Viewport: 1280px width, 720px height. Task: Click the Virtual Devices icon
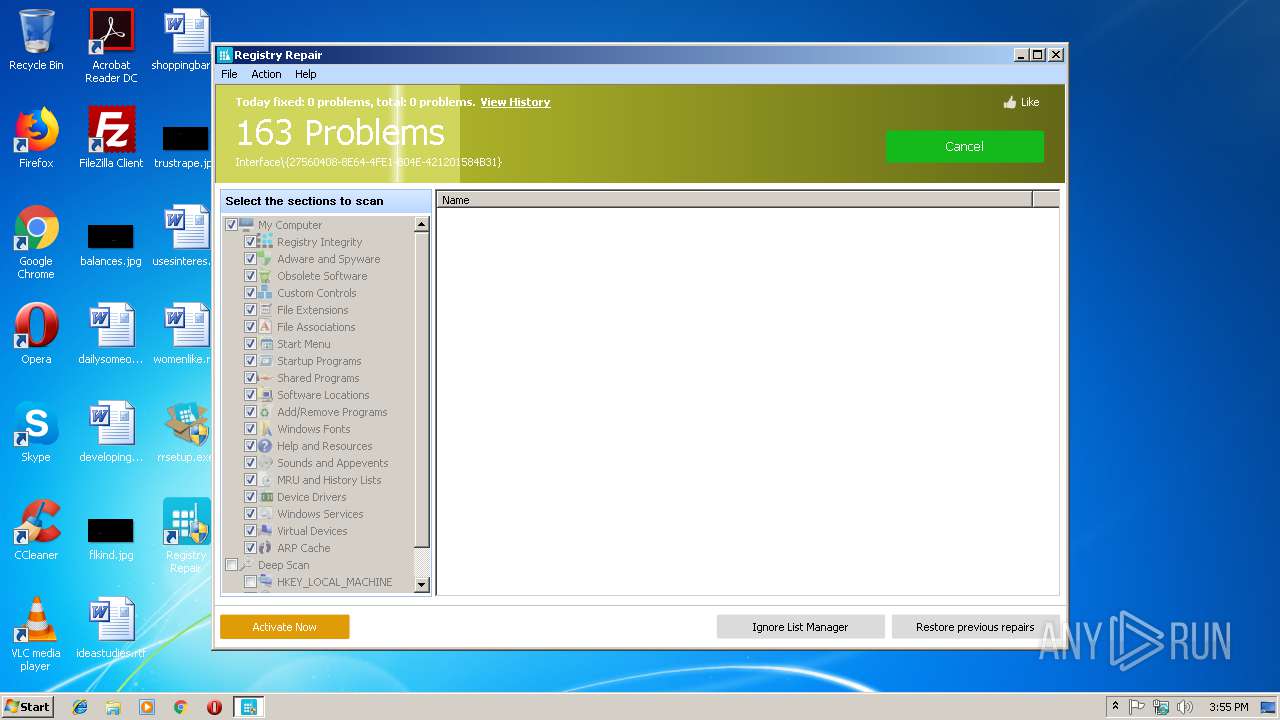pyautogui.click(x=266, y=531)
